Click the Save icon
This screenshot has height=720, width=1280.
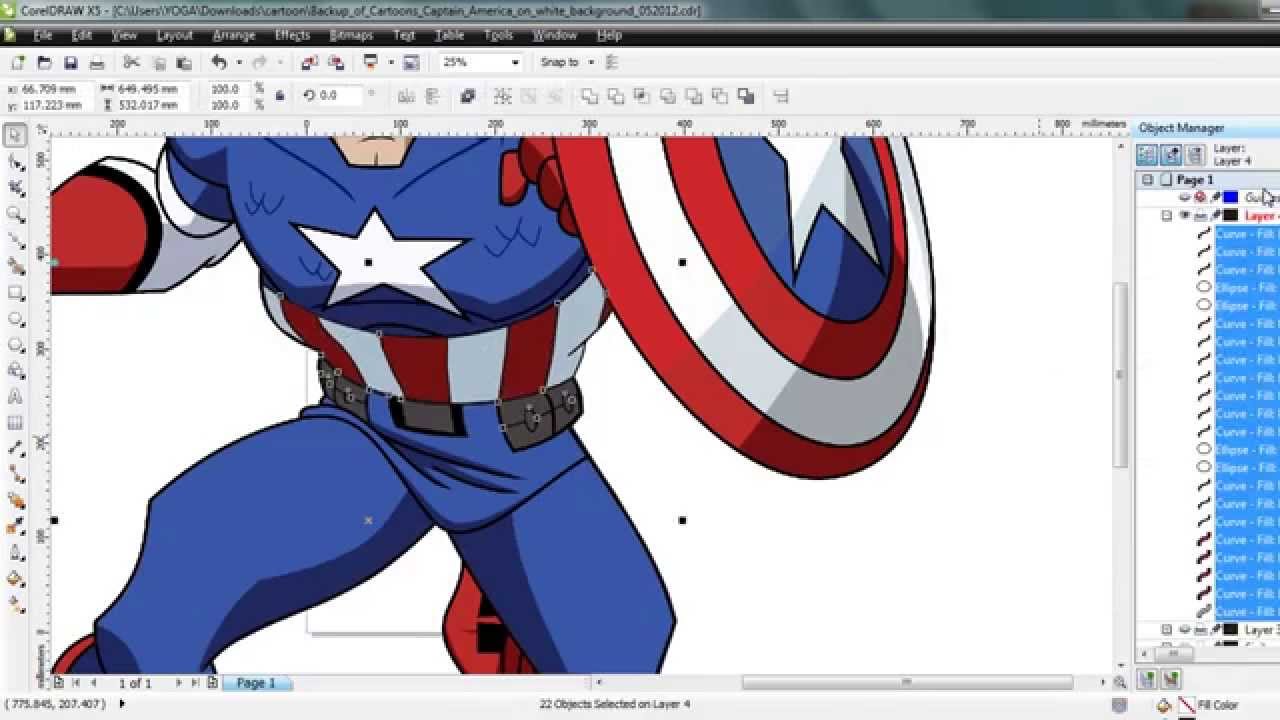[70, 62]
